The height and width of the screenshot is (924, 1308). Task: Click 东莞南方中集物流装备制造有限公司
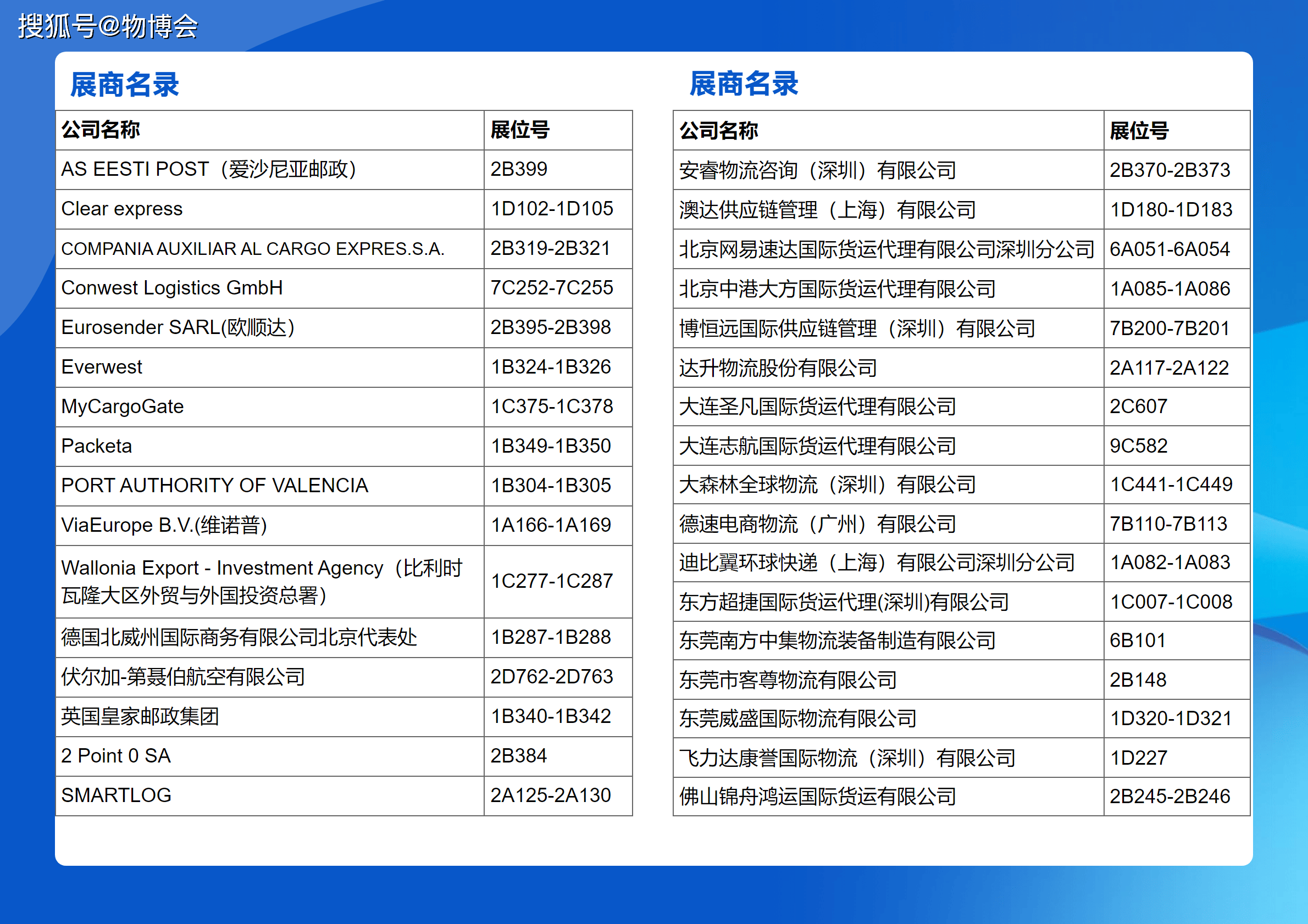[837, 641]
